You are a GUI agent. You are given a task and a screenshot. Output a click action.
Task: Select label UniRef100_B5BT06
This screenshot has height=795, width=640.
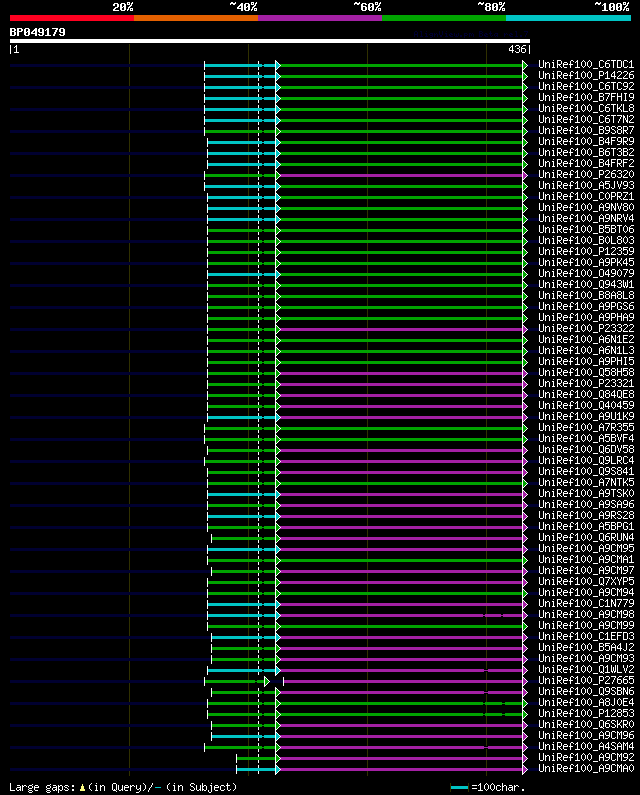(586, 230)
